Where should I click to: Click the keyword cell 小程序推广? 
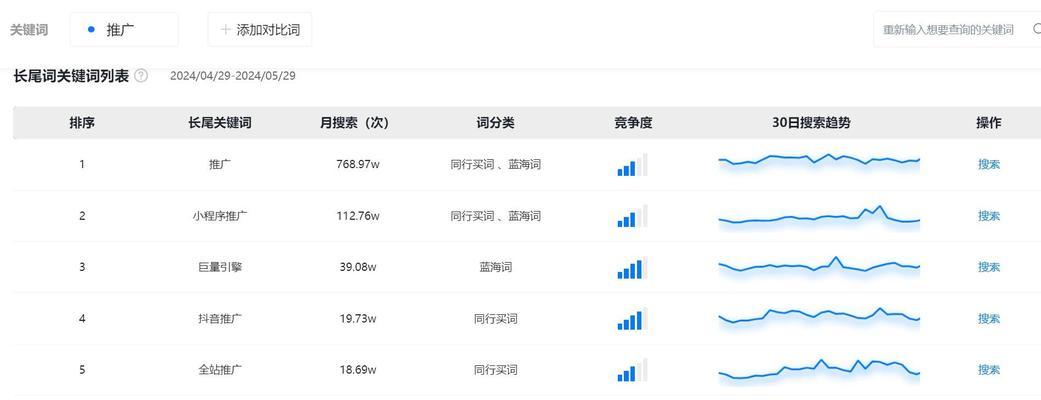click(220, 216)
